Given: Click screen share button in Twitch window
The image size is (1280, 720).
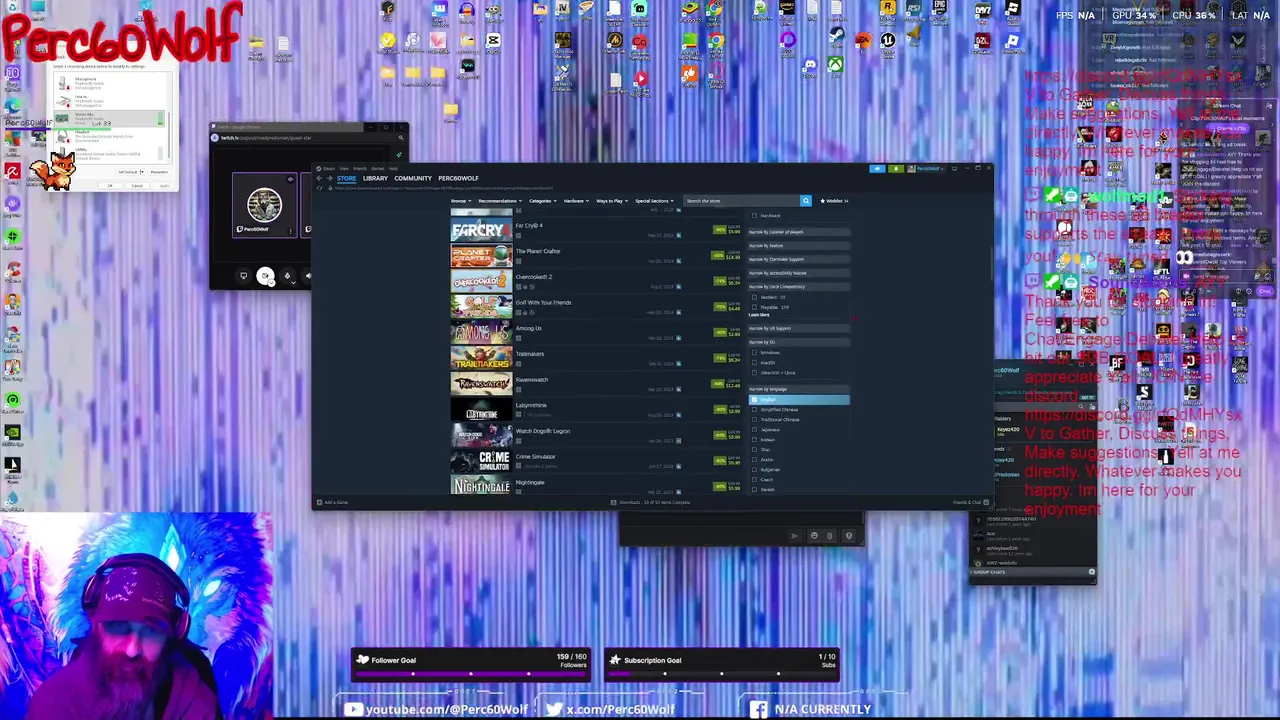Looking at the screenshot, I should click(x=243, y=276).
